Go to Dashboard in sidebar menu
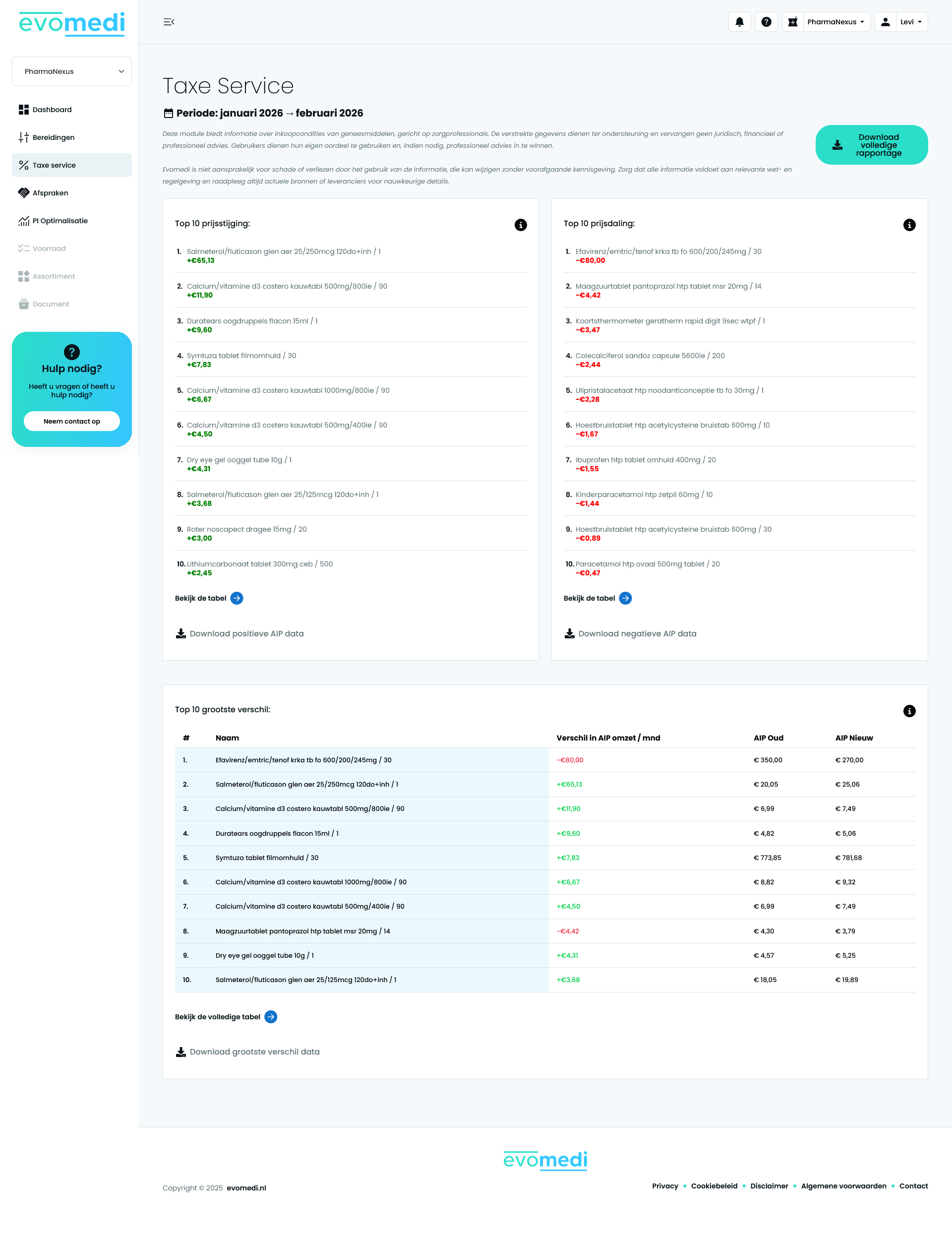Screen dimensions: 952x1241 coord(52,110)
